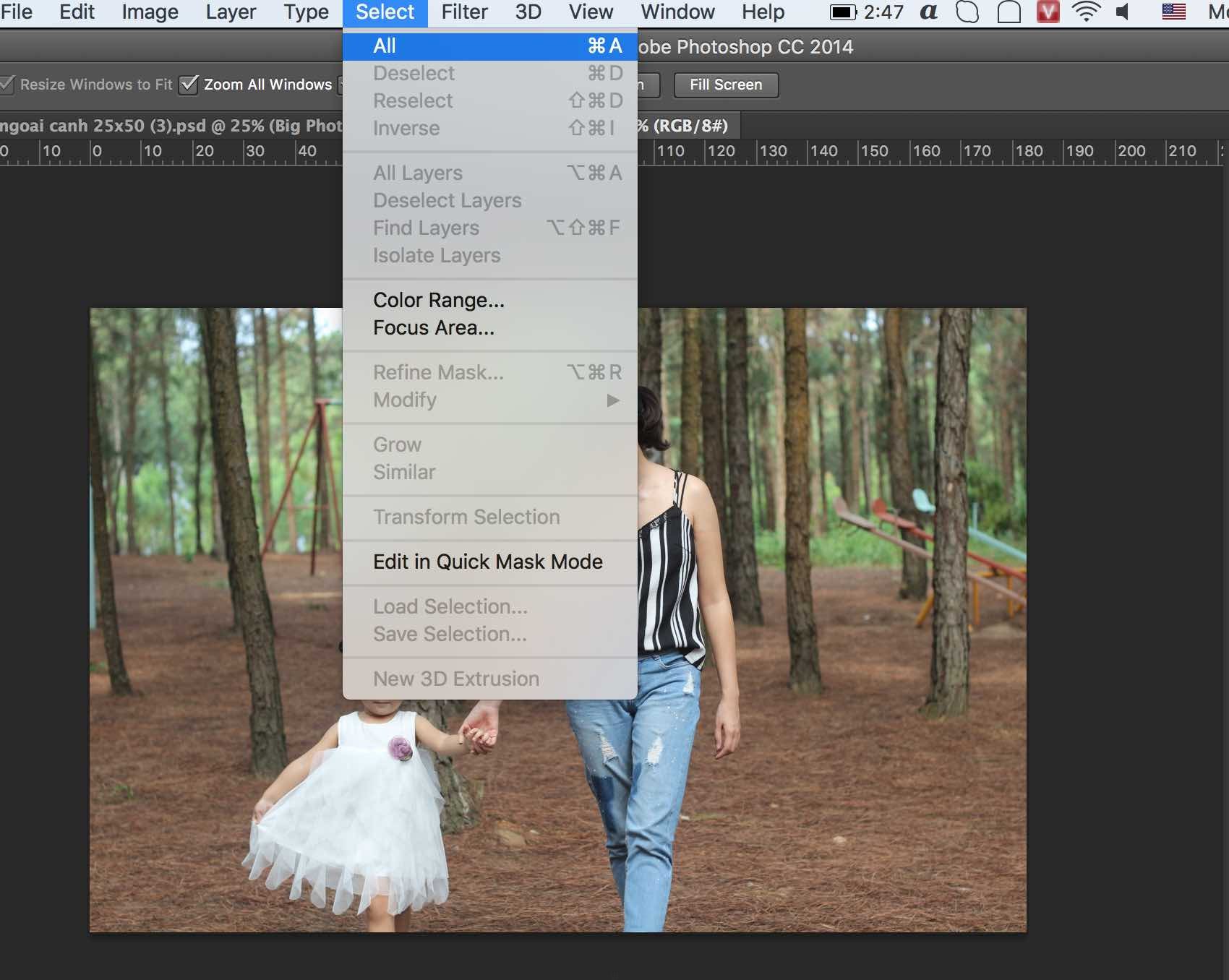Click the 150 mark on horizontal ruler
Screen dimensions: 1229x980
point(874,151)
